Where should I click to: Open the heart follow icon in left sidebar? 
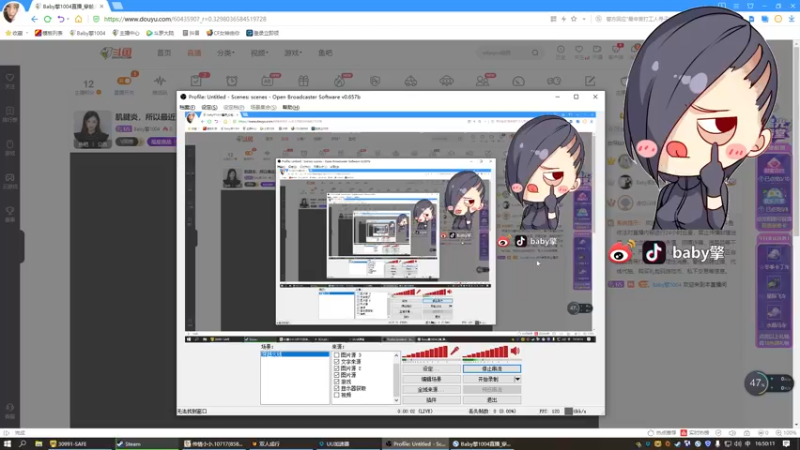click(x=10, y=78)
